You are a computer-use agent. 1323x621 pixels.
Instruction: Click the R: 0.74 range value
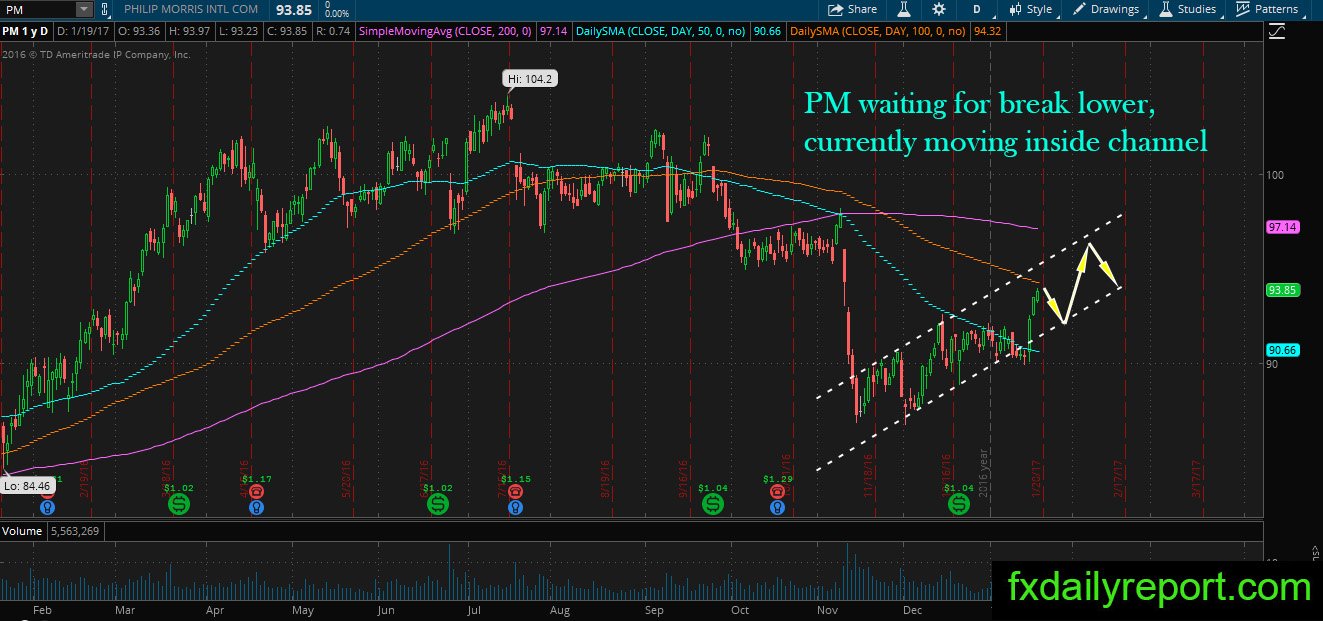pos(333,32)
